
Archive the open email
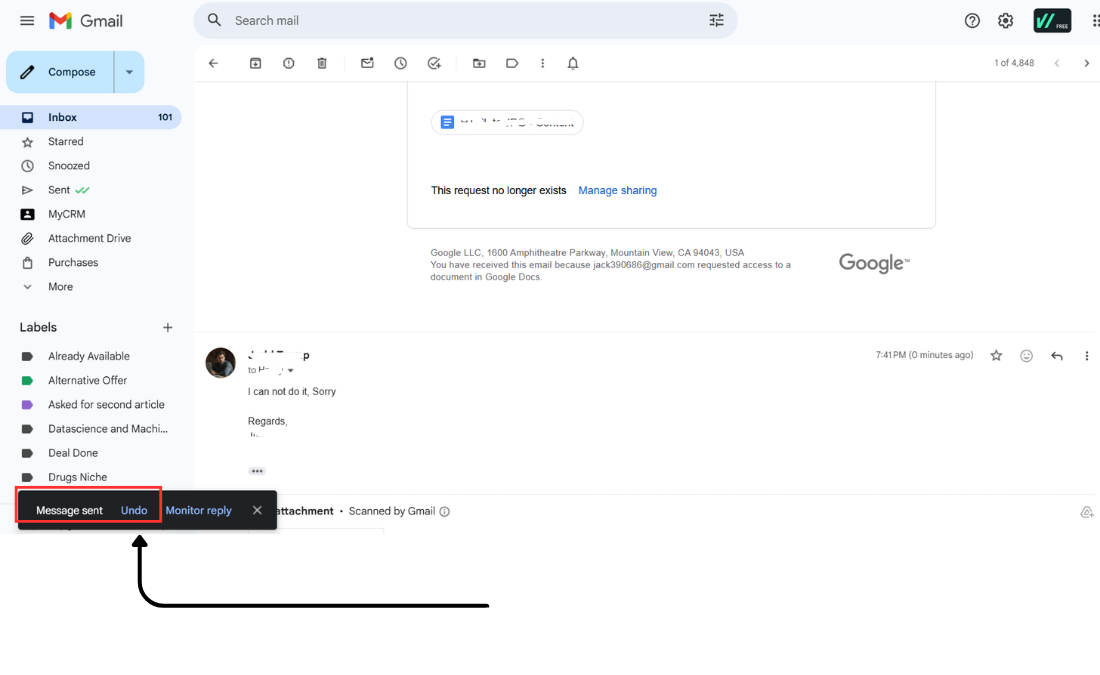[255, 62]
